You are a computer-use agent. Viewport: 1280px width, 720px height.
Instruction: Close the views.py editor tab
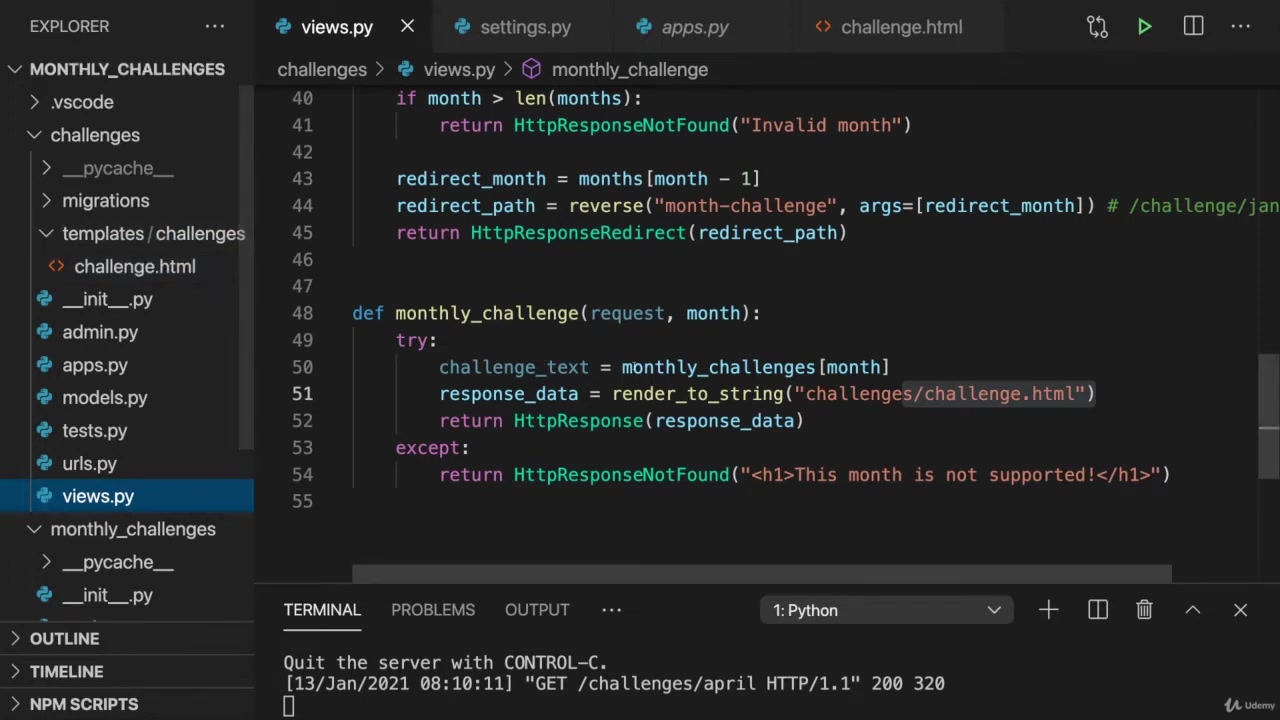[x=407, y=27]
